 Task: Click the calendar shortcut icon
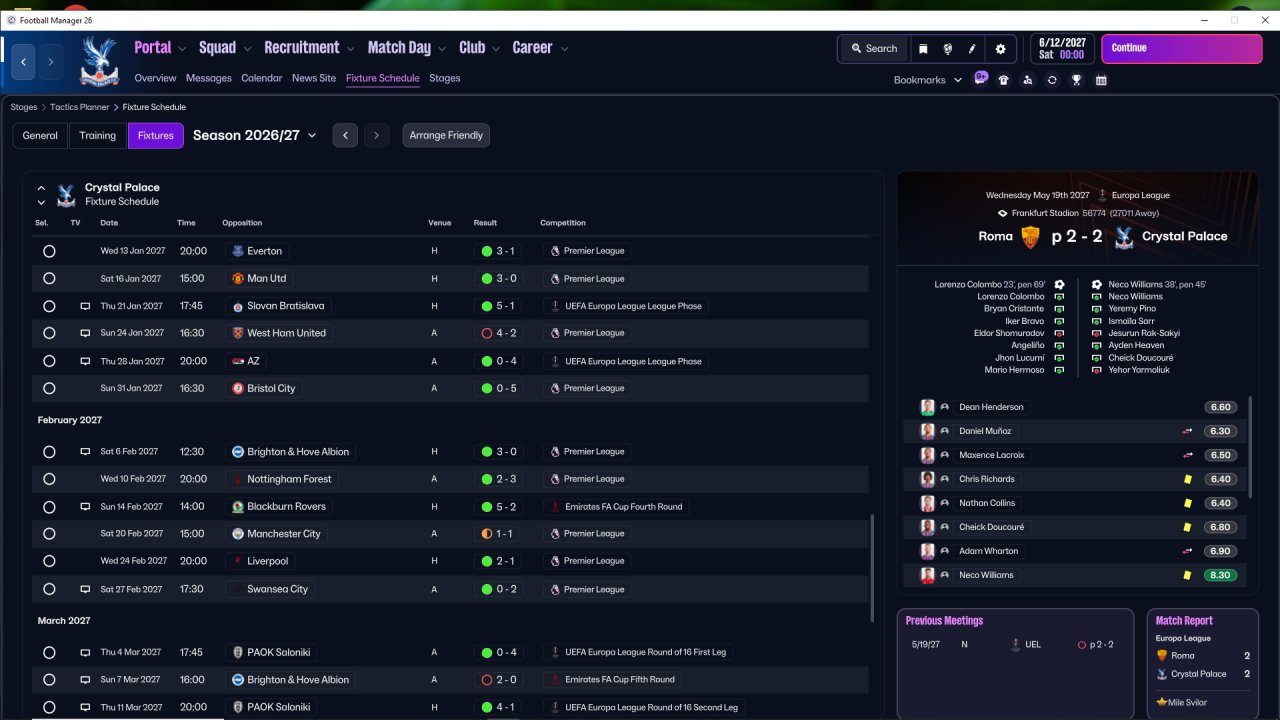pyautogui.click(x=1101, y=80)
